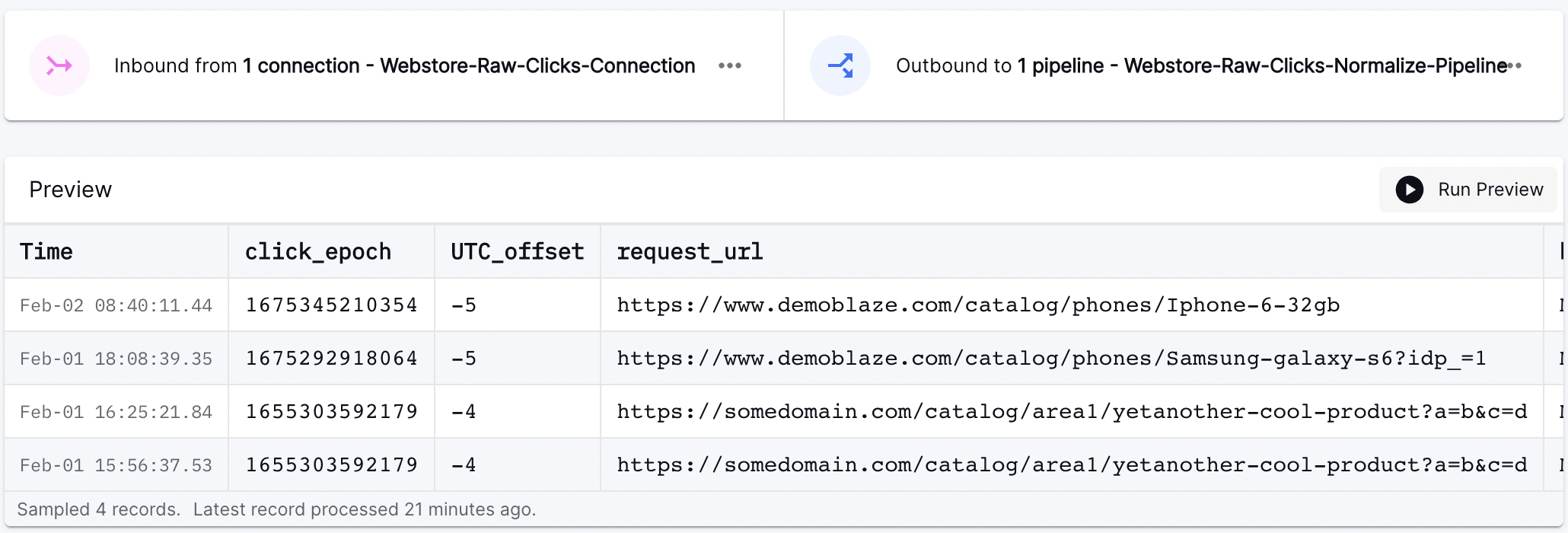1568x533 pixels.
Task: Click UTC_offset -4 in the last row
Action: coord(464,464)
